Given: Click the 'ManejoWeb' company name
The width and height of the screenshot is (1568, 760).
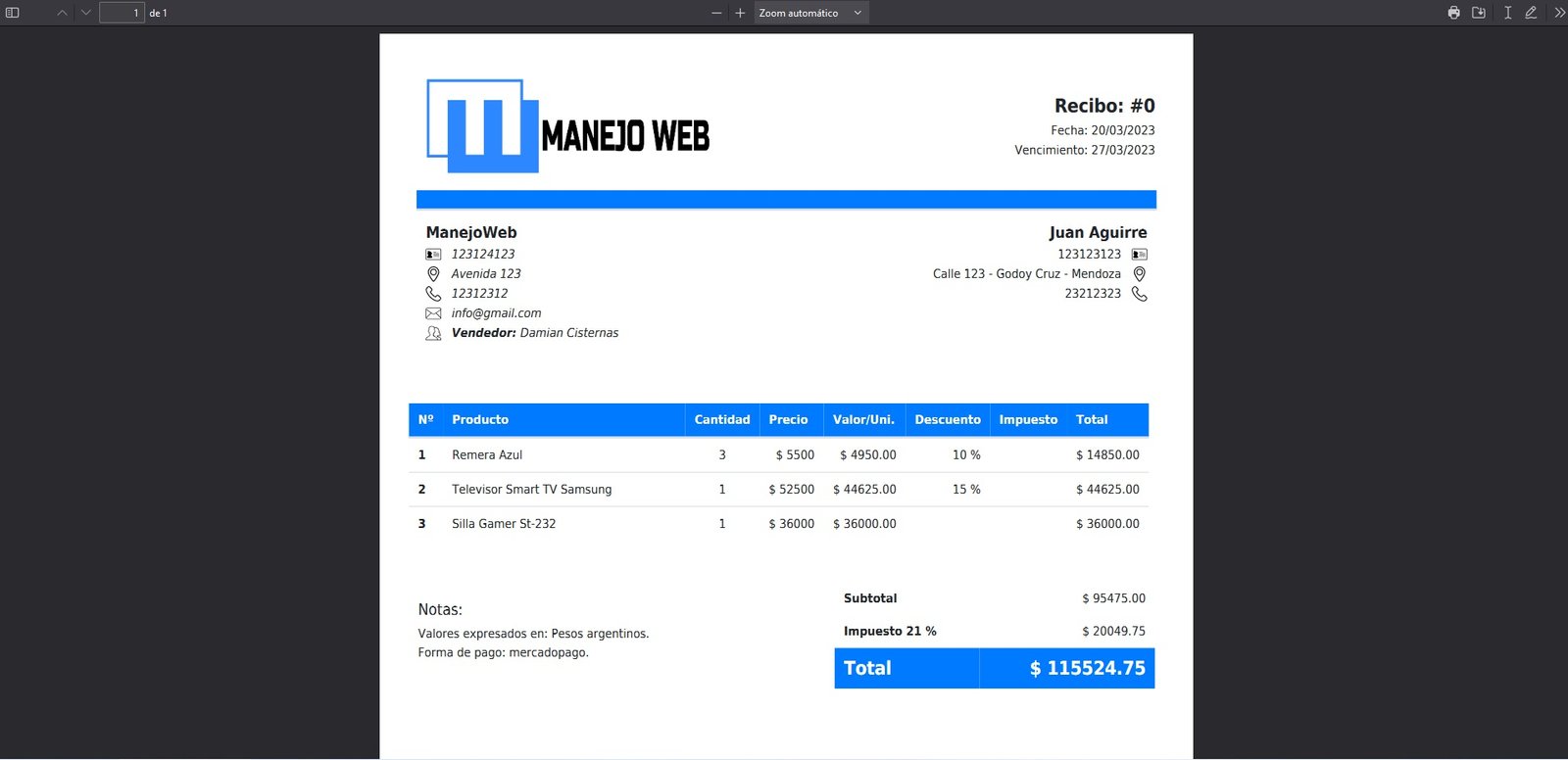Looking at the screenshot, I should (x=471, y=232).
